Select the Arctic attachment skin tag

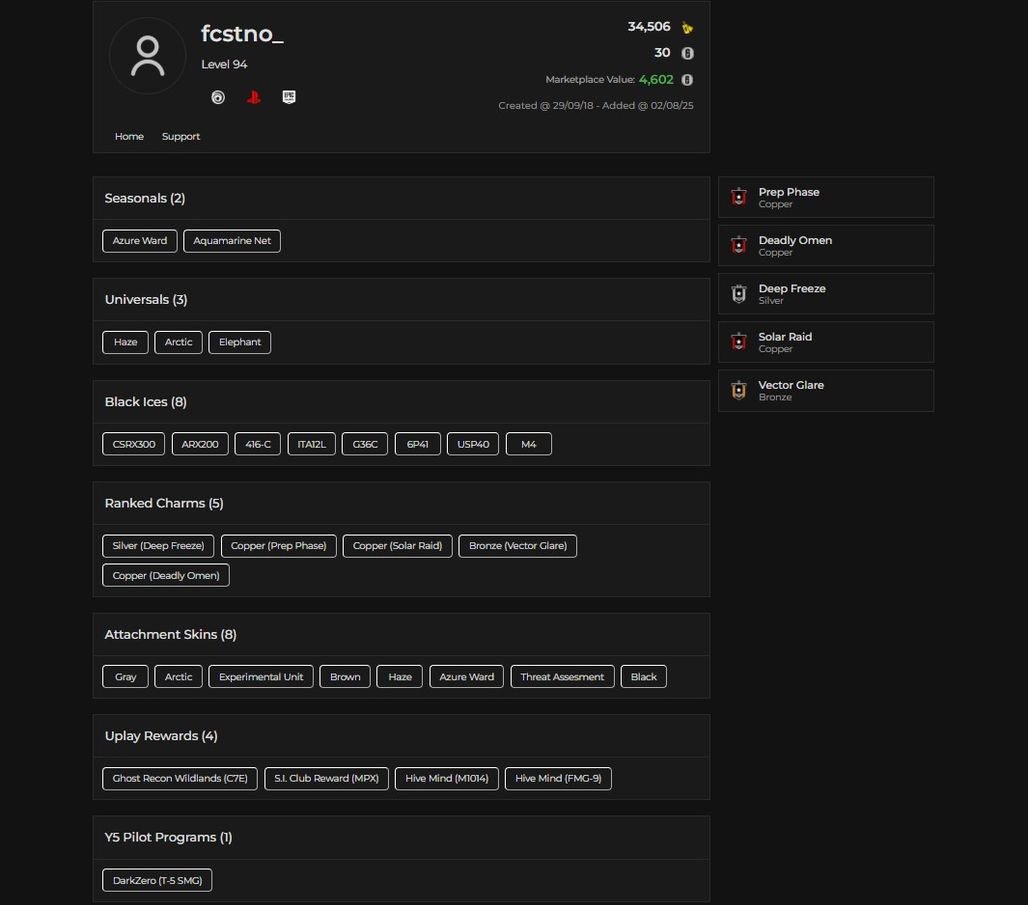(178, 677)
